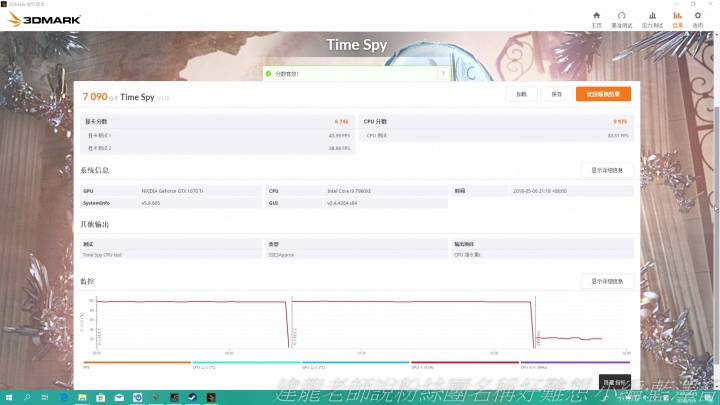Toggle the blue GPU temperature legend
Viewport: 720px width, 405px height.
tap(355, 365)
